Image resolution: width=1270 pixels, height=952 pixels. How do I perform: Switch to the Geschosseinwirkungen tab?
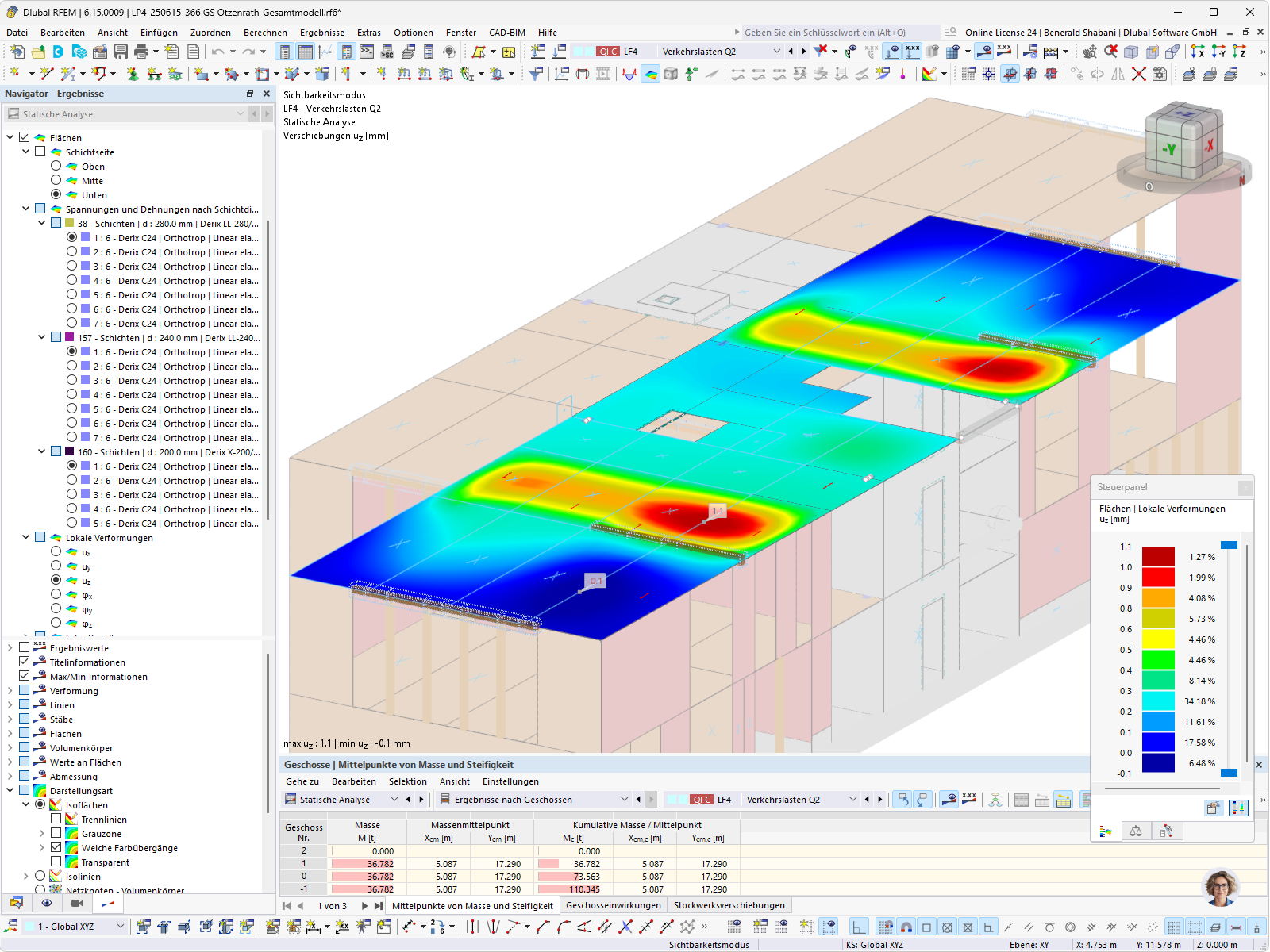coord(613,905)
